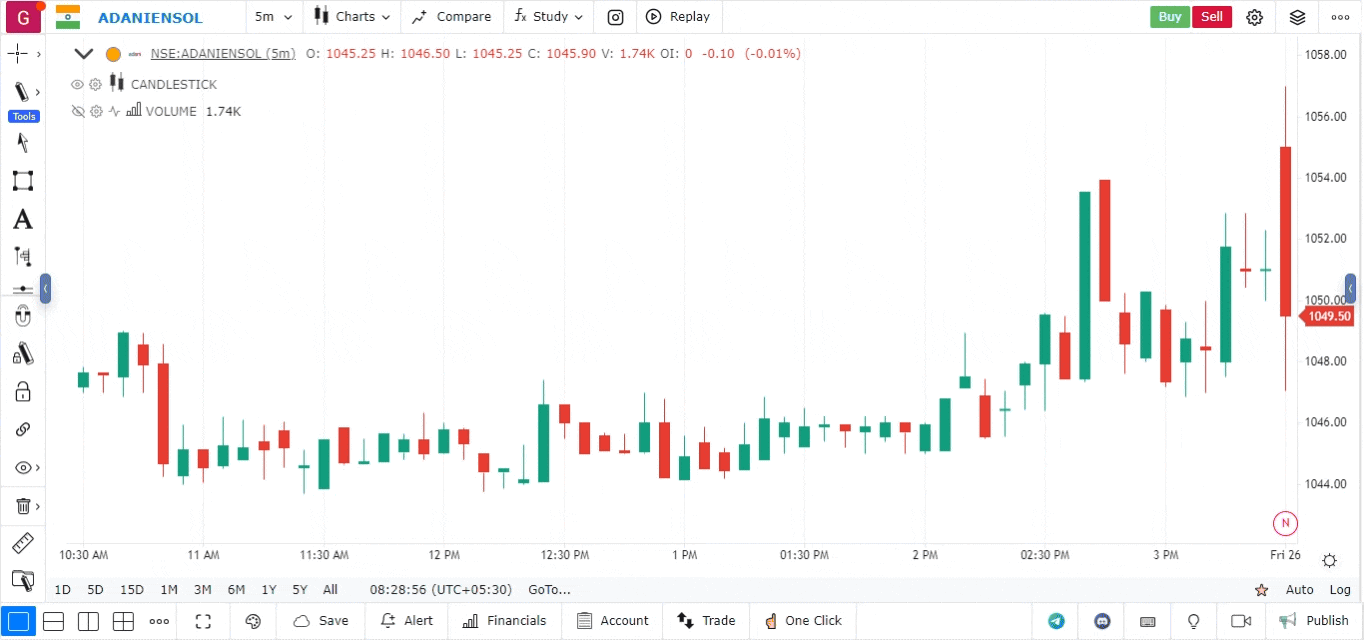This screenshot has width=1364, height=640.
Task: Select the 1M time range
Action: pos(168,590)
